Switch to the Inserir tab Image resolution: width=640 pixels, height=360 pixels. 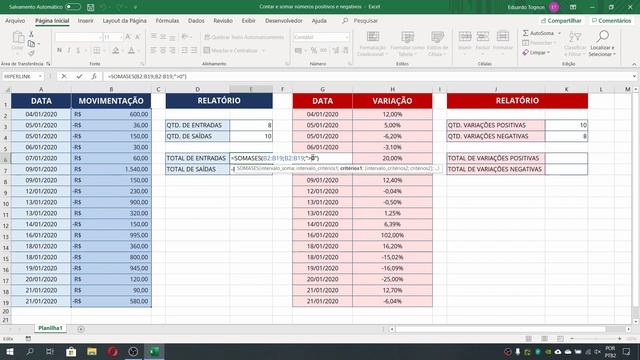(x=85, y=20)
